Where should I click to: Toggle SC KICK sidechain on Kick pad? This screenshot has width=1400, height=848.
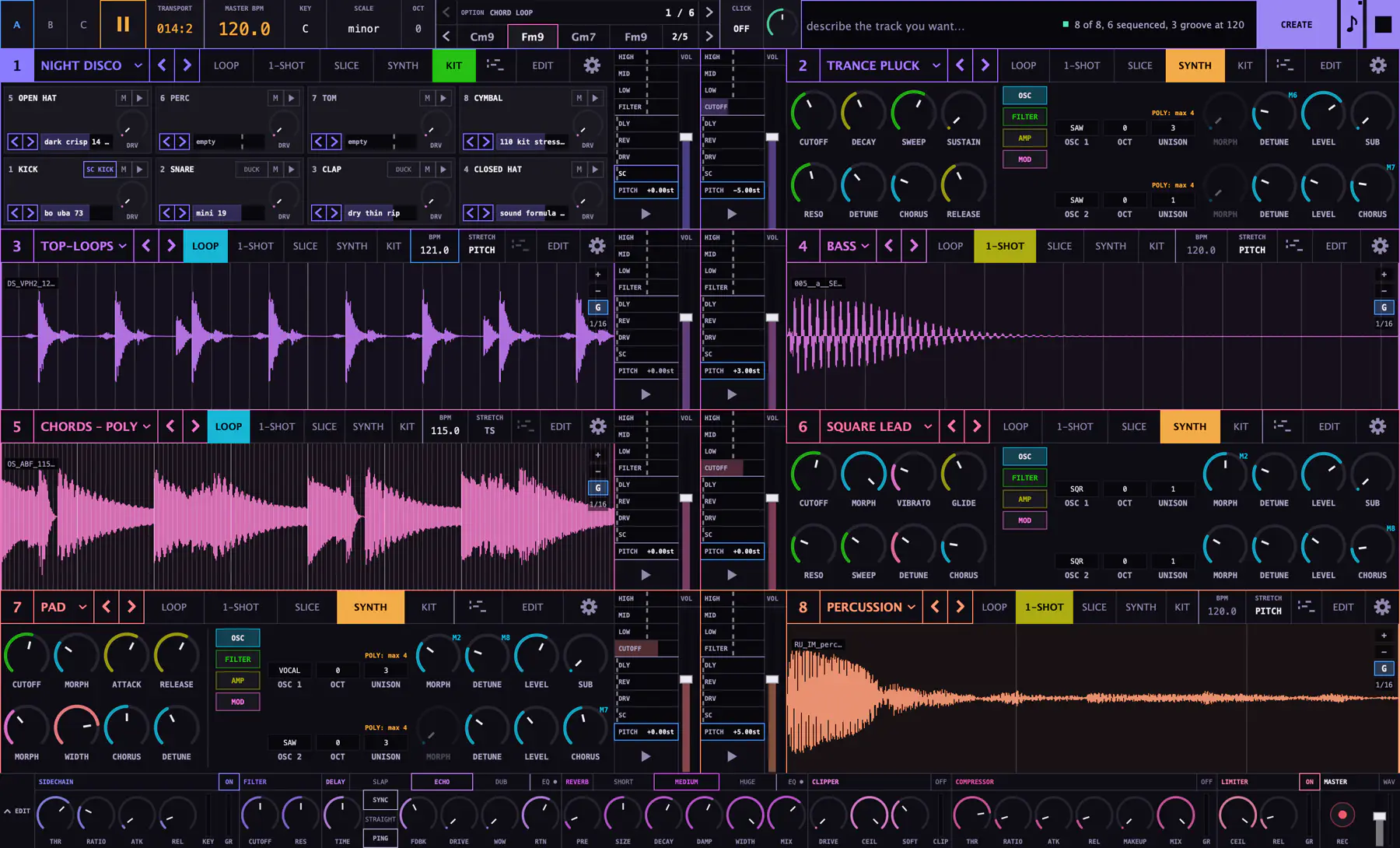[100, 169]
